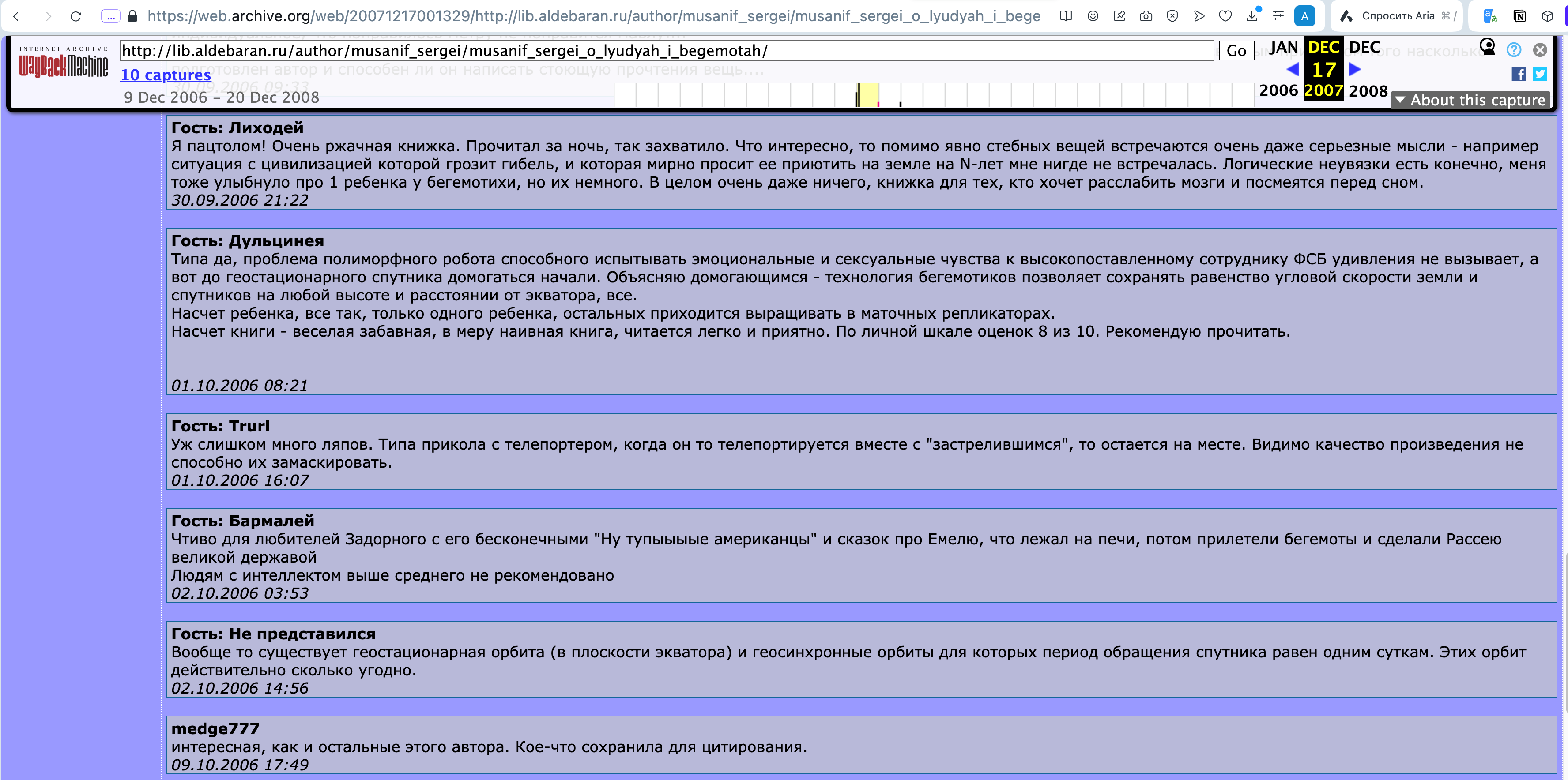
Task: Click the ad blocker shield icon
Action: 1172,16
